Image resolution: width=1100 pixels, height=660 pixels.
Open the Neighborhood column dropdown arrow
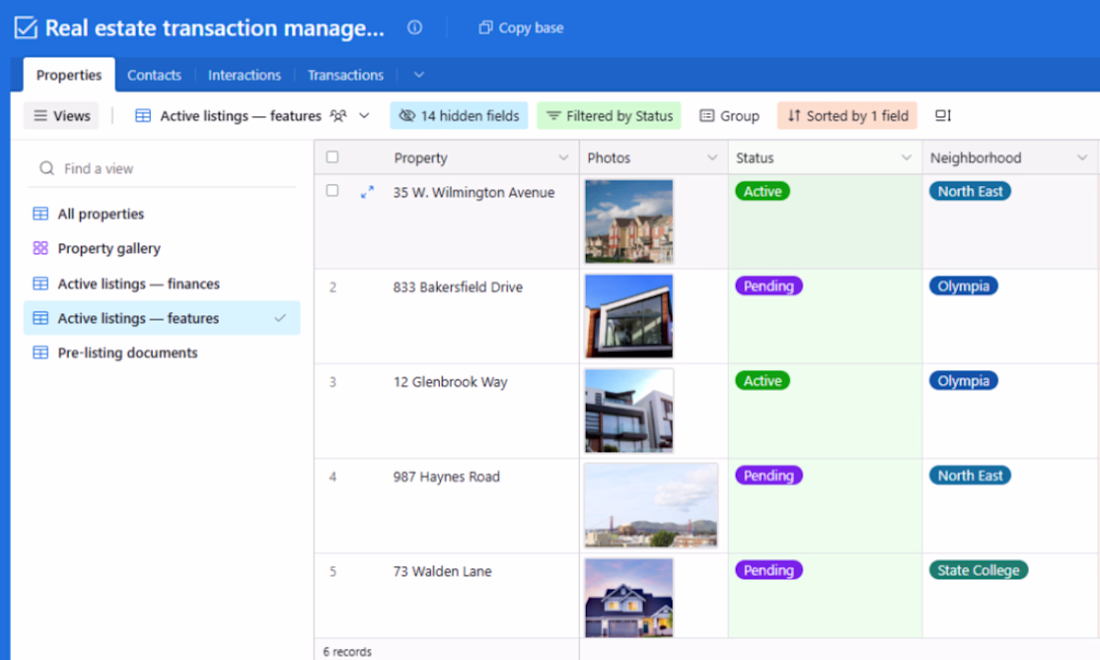point(1082,158)
